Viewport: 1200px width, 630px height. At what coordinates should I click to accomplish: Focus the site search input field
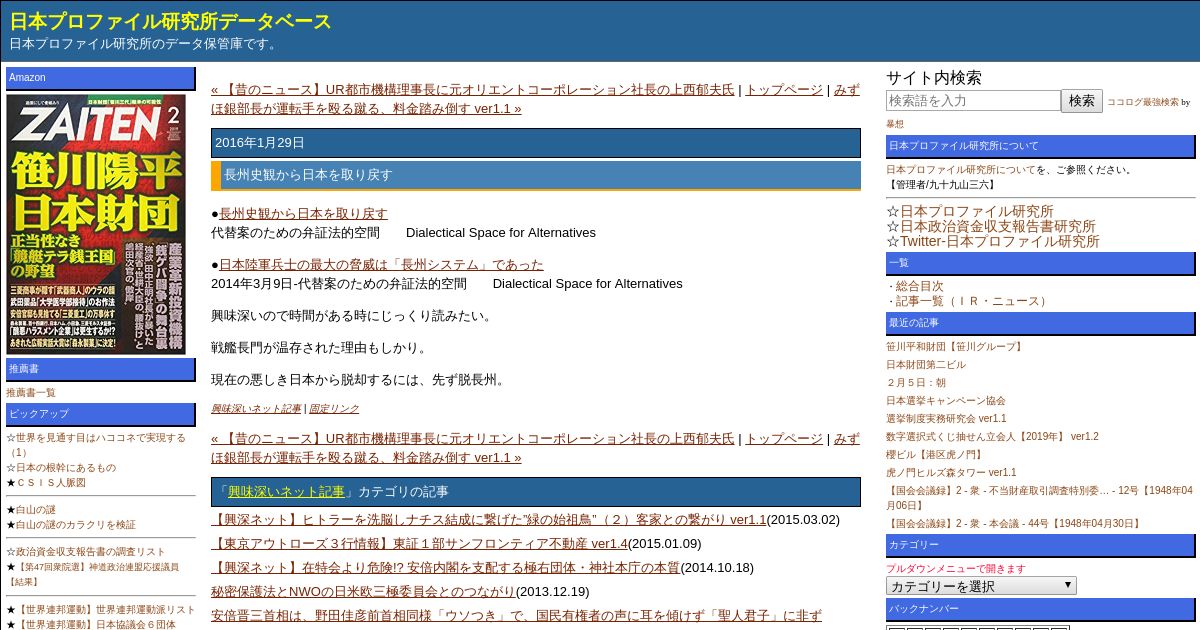click(973, 100)
